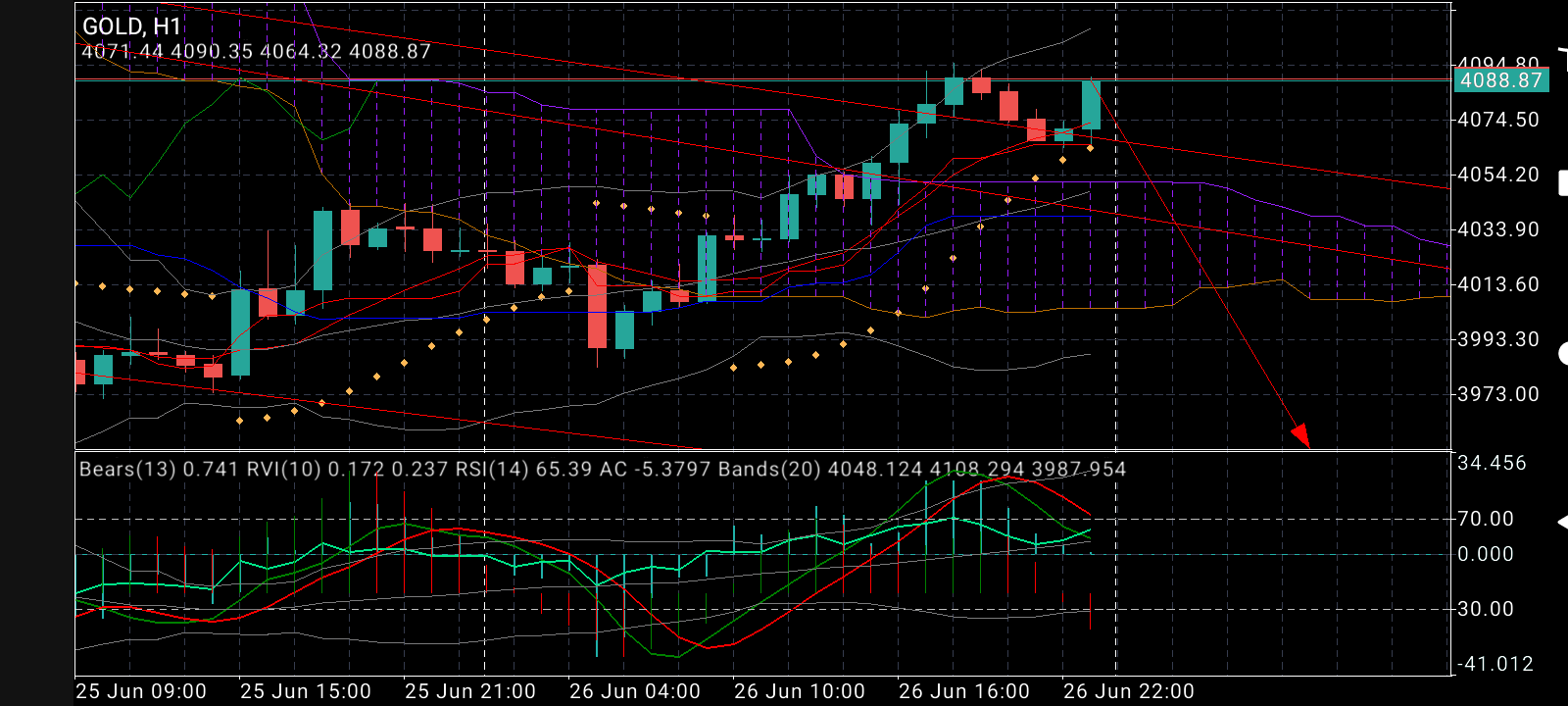The image size is (1568, 706).
Task: Tap the 26 Jun 22:00 time label
Action: coord(1129,691)
